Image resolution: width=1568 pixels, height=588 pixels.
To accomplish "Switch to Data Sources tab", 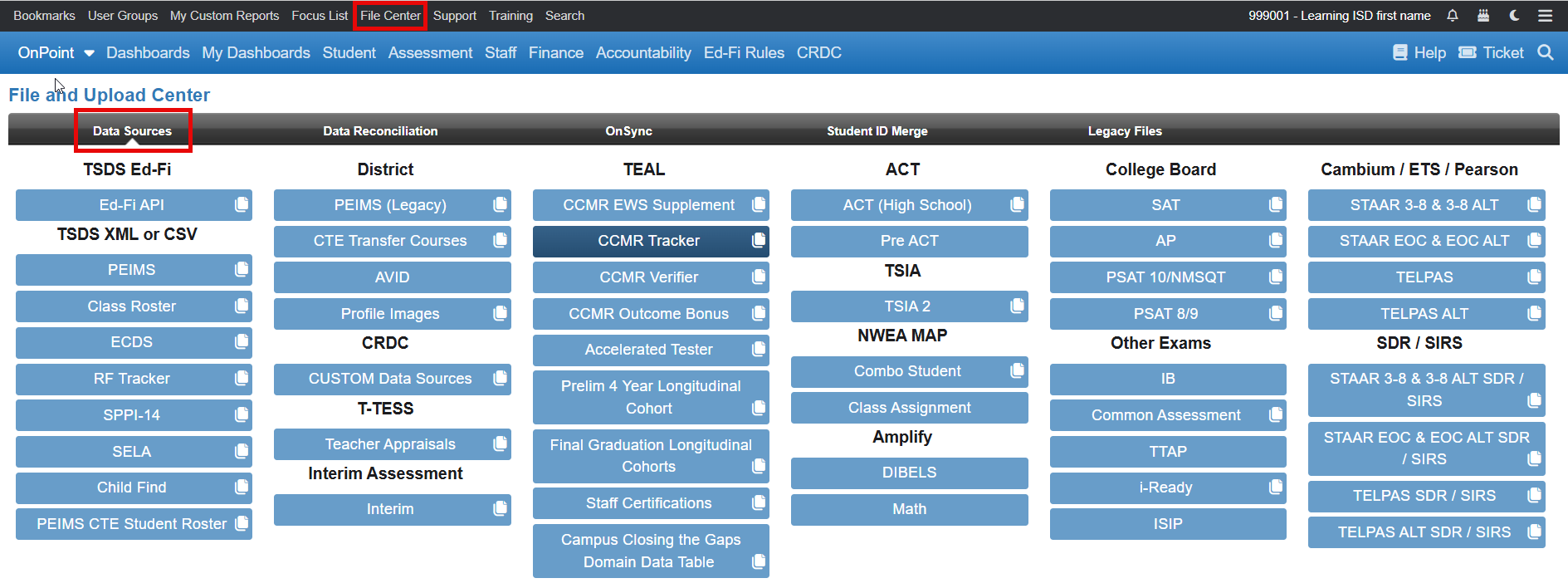I will pyautogui.click(x=132, y=130).
